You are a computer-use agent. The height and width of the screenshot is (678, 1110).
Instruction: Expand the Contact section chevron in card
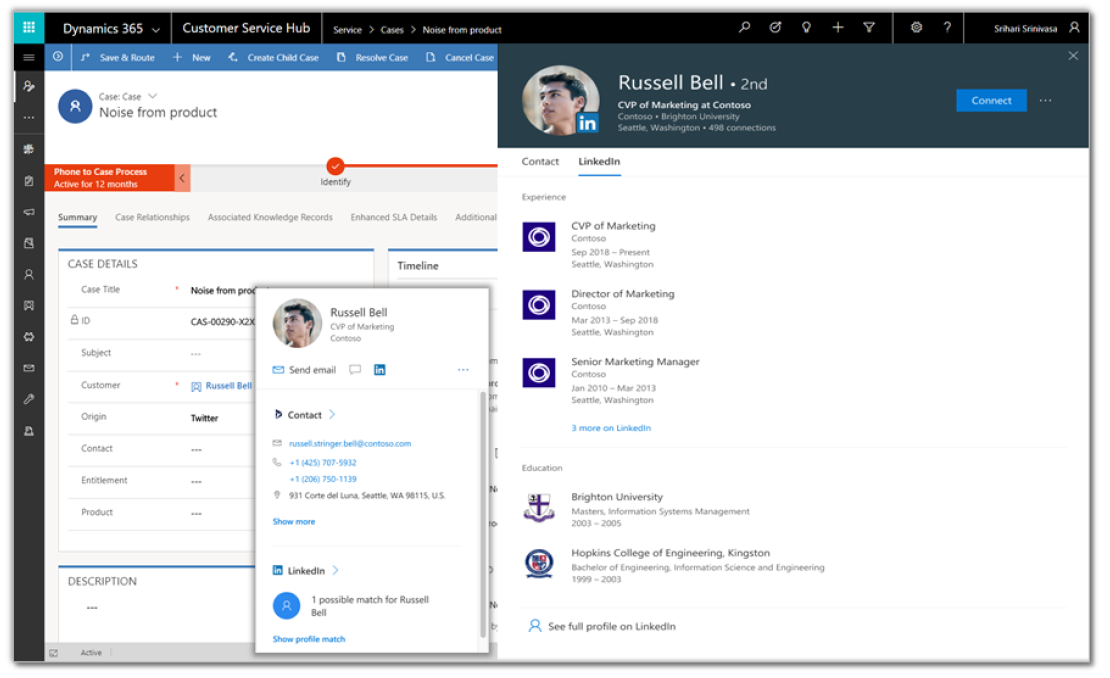pos(332,415)
